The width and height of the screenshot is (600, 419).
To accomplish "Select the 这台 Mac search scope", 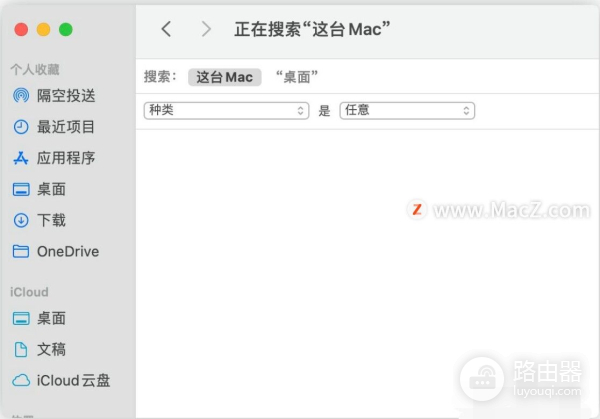I will 225,77.
